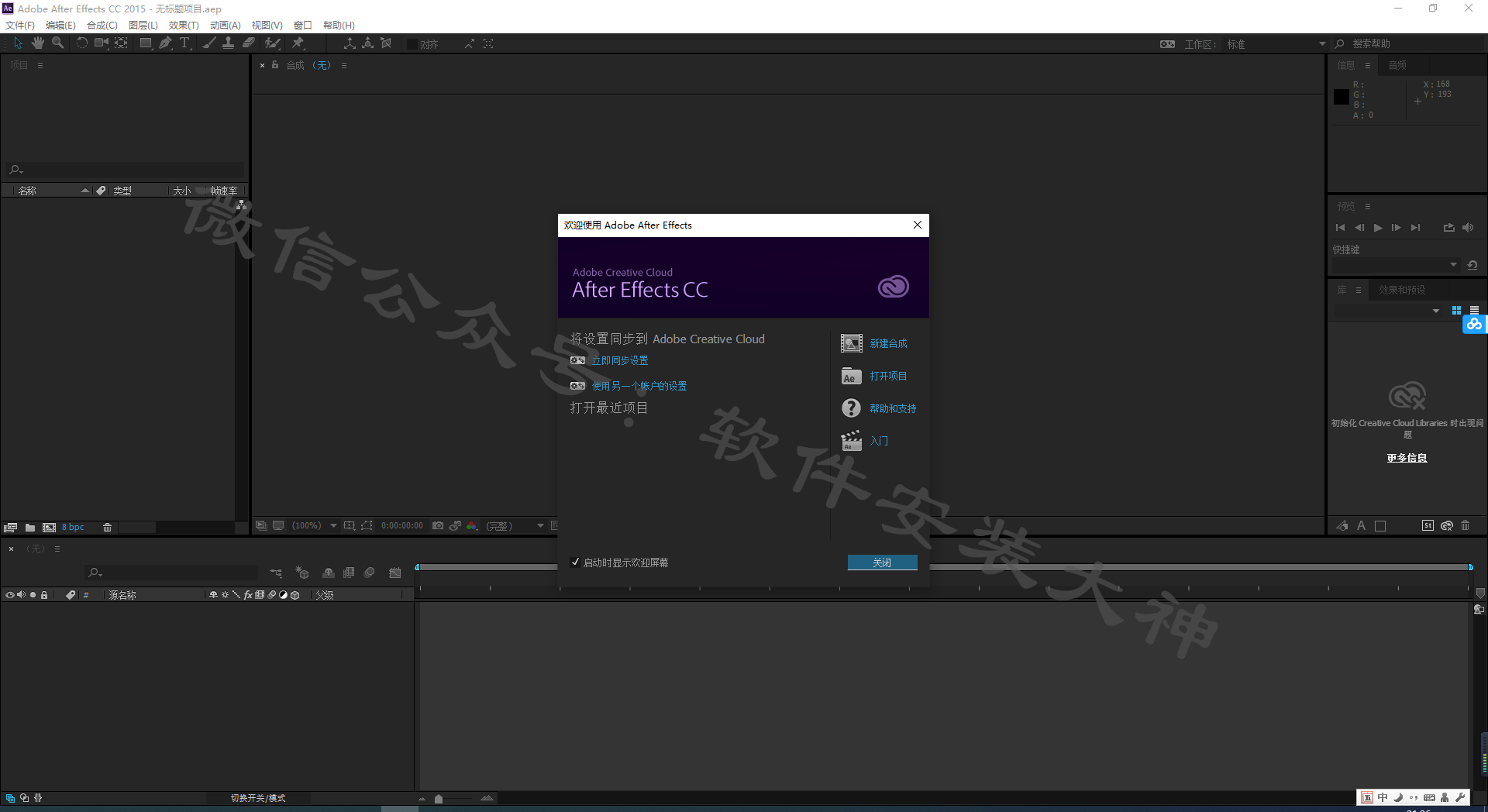The height and width of the screenshot is (812, 1488).
Task: Select the Type text tool
Action: [184, 43]
